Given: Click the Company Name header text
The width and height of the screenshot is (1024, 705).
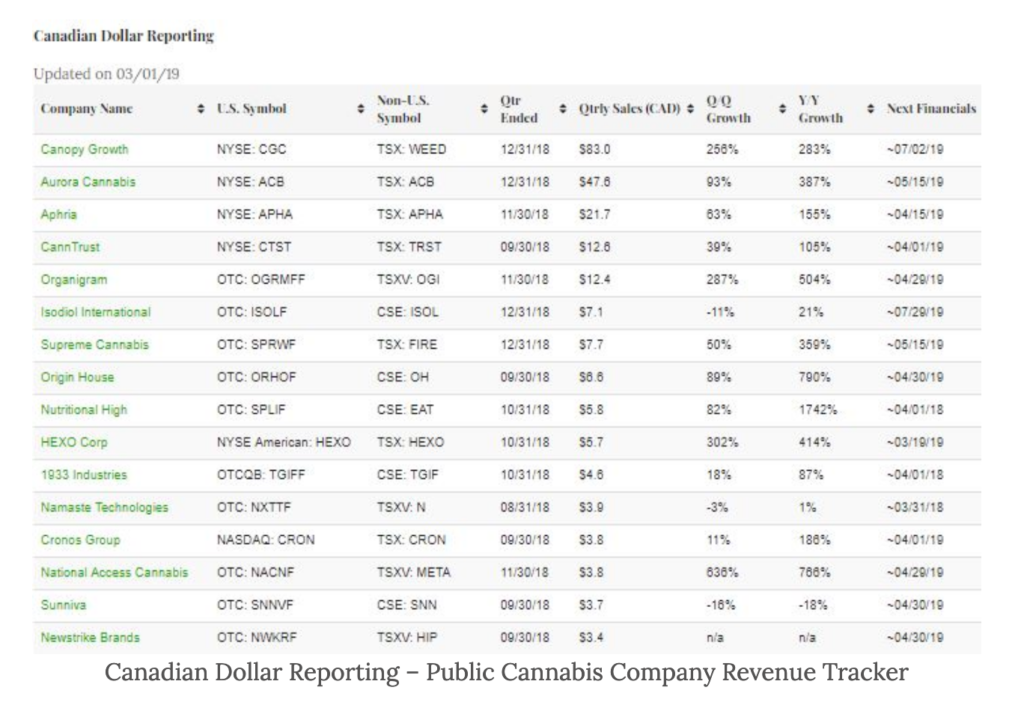Looking at the screenshot, I should (87, 109).
